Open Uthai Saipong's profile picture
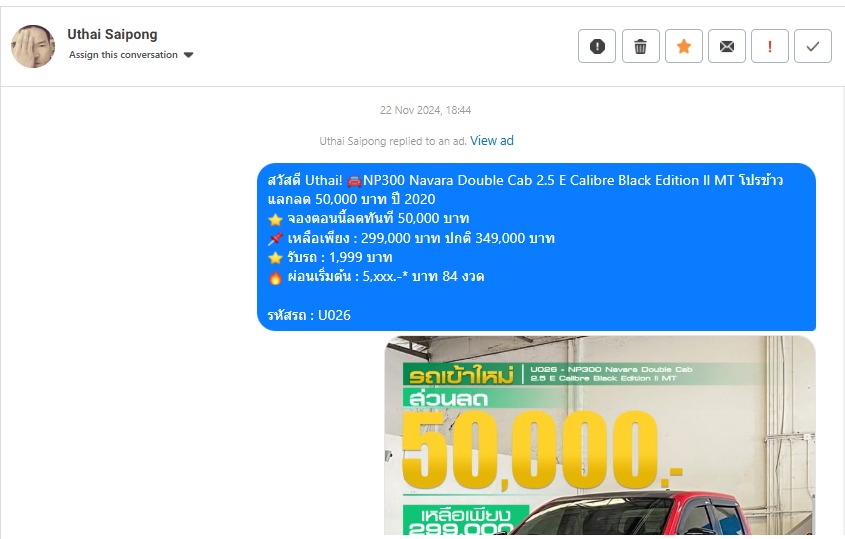The height and width of the screenshot is (539, 845). [x=33, y=46]
